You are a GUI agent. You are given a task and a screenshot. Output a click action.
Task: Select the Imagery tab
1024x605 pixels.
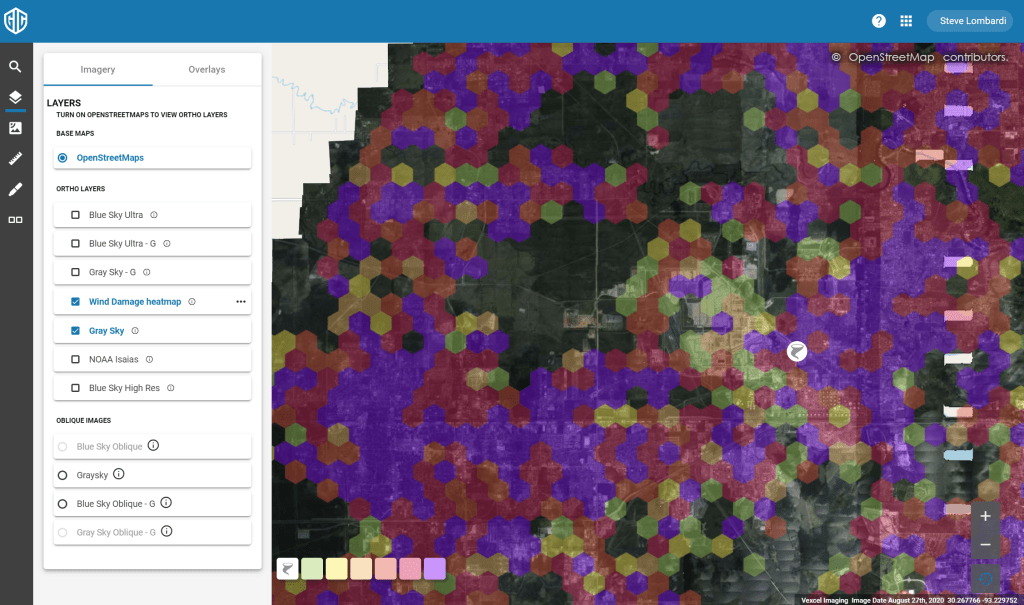tap(98, 70)
